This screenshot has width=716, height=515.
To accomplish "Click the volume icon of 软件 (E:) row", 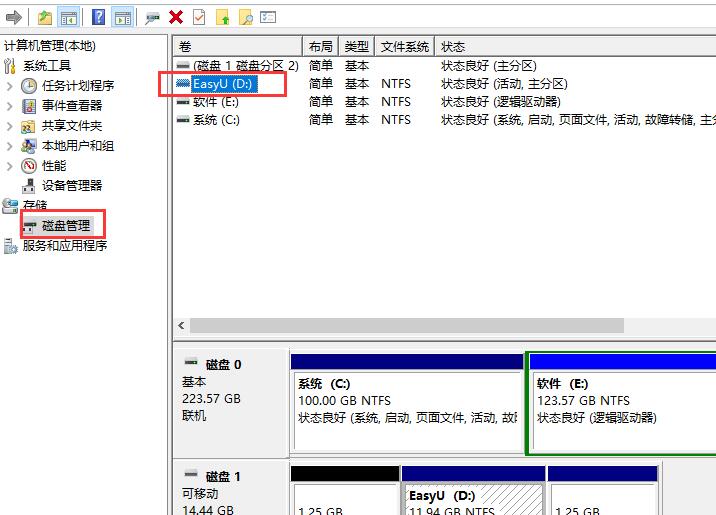I will (x=183, y=102).
